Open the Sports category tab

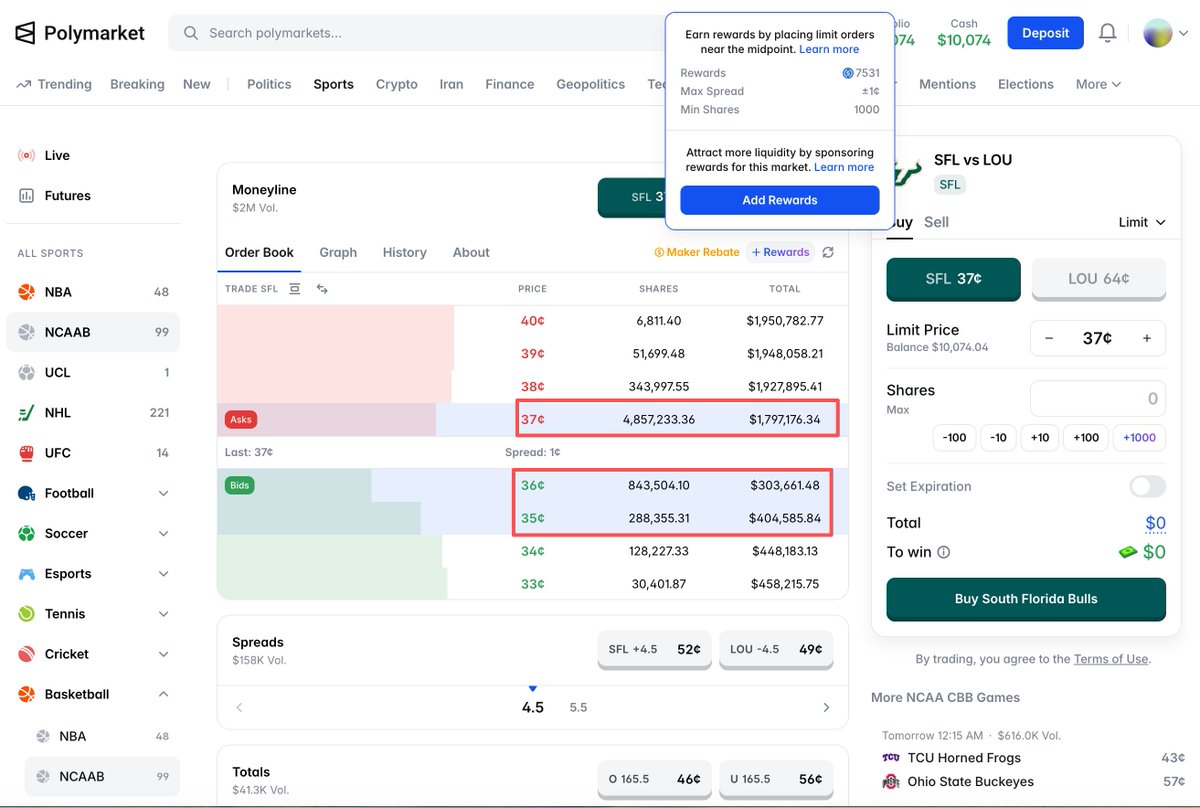point(333,84)
